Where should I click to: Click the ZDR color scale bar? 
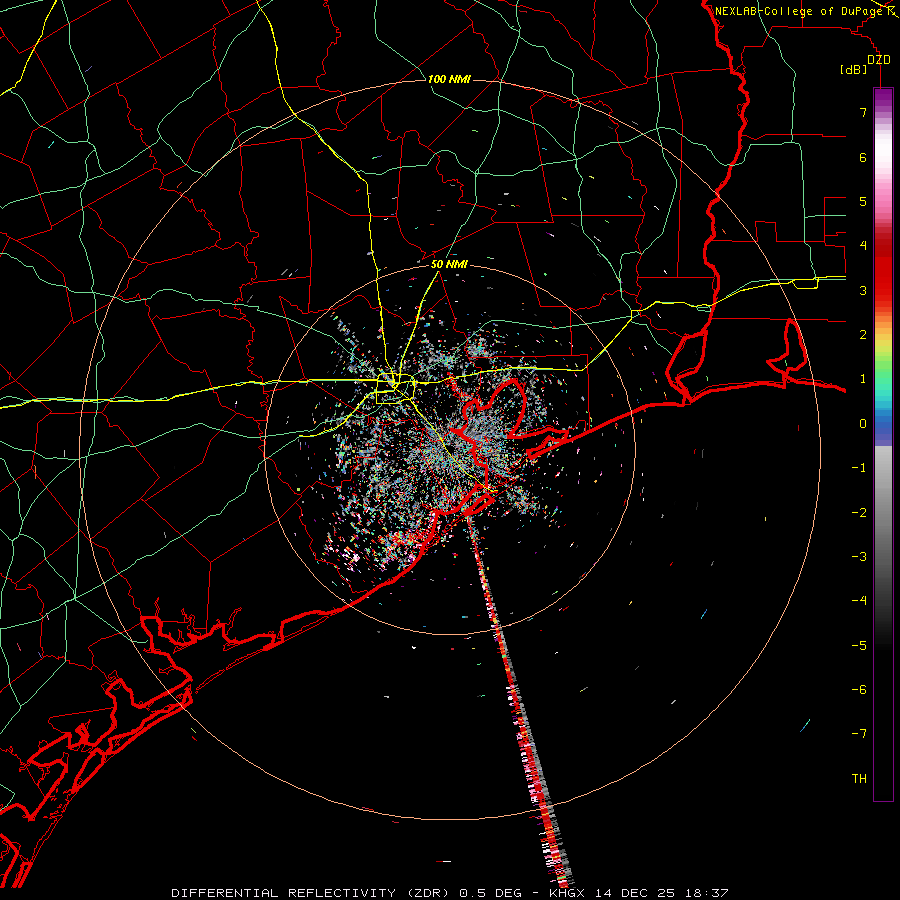coord(883,444)
